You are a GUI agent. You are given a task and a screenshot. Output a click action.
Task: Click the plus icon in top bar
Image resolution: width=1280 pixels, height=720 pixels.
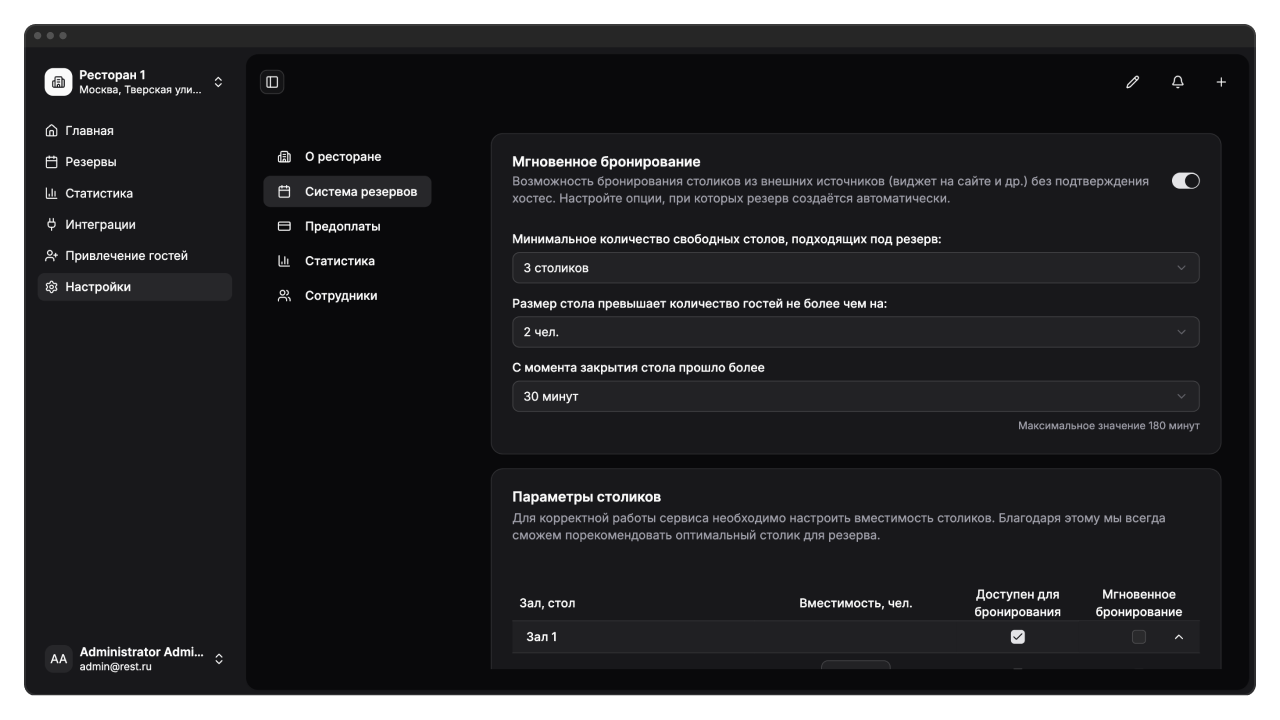1221,82
